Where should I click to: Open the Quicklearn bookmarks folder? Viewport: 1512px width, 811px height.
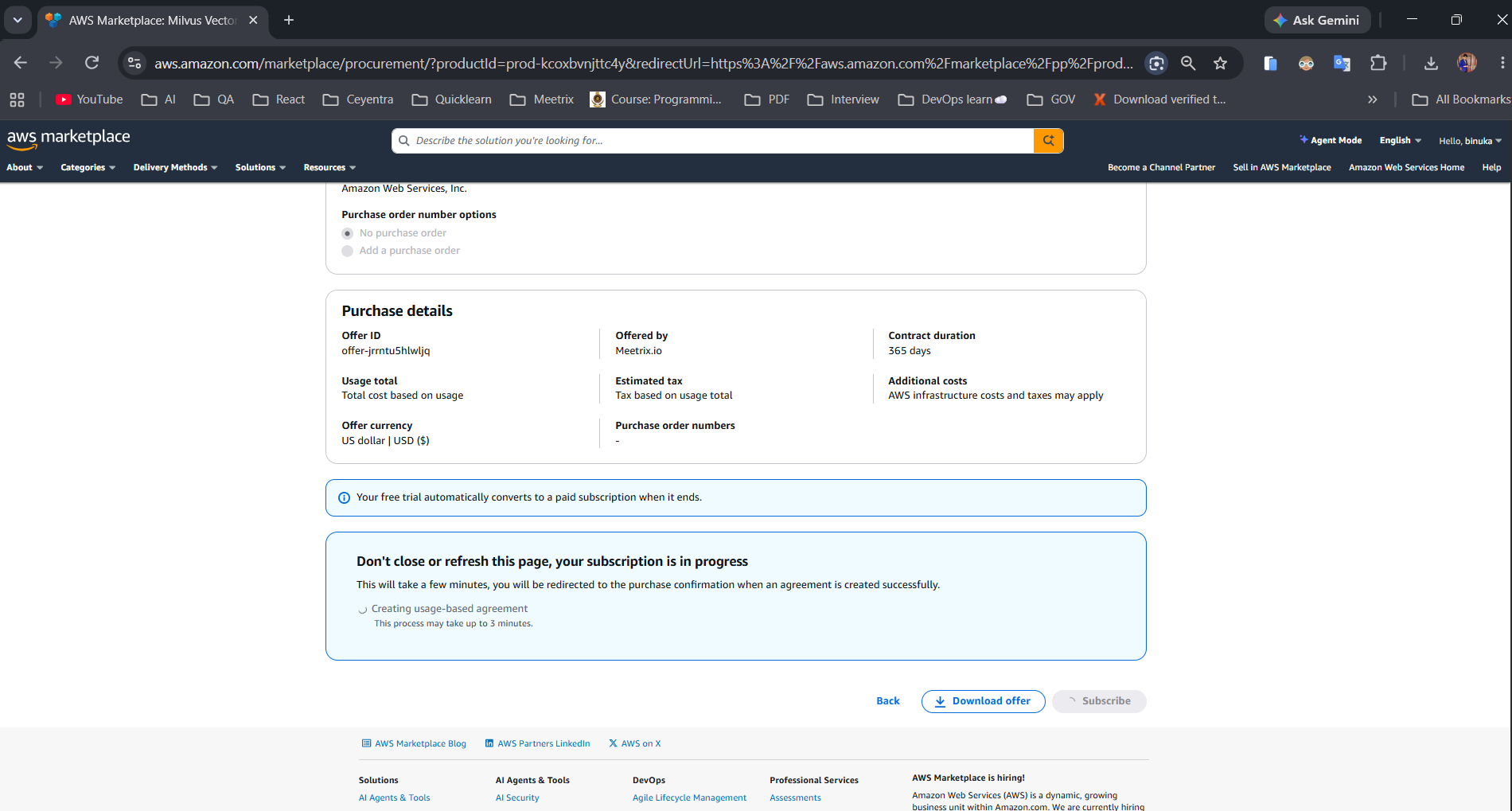[x=451, y=99]
